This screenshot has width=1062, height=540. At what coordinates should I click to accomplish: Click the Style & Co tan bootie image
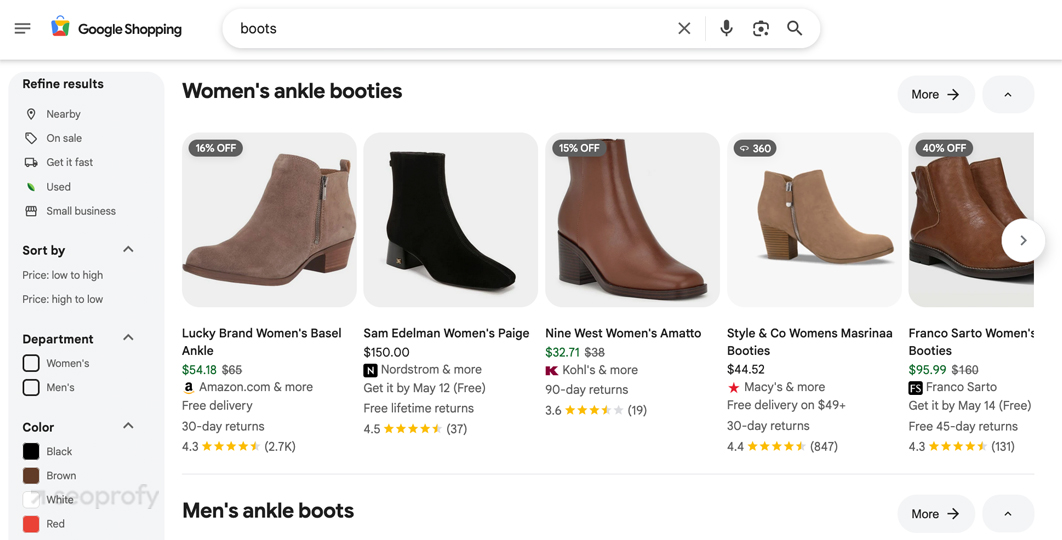point(814,220)
